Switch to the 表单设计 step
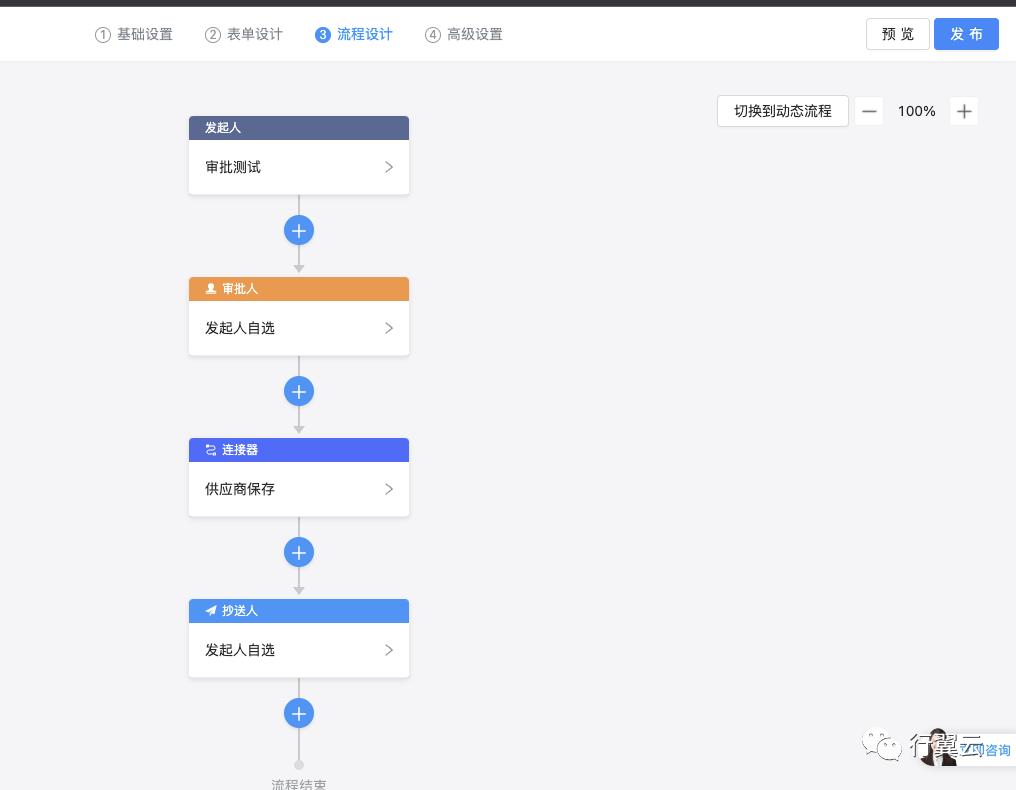The image size is (1016, 790). click(243, 34)
